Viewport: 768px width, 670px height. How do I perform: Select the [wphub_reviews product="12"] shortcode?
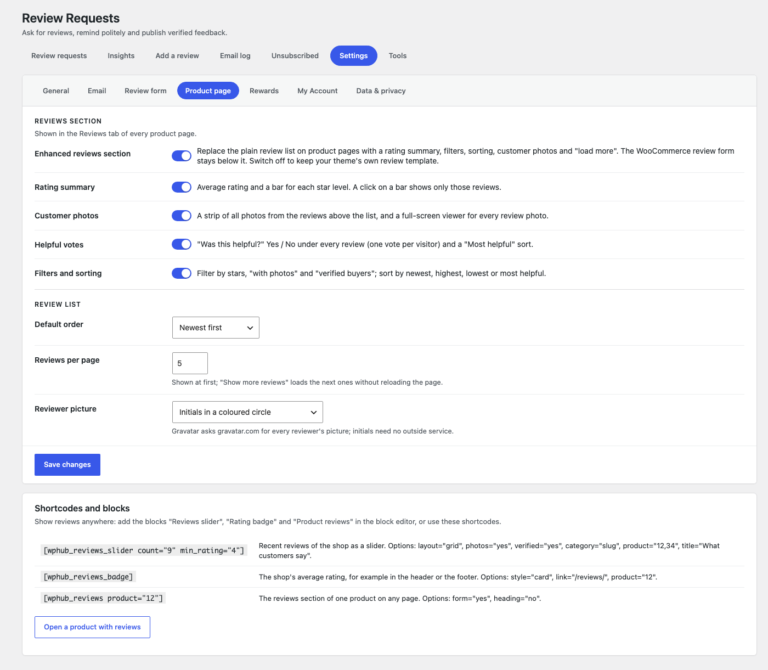click(x=103, y=598)
